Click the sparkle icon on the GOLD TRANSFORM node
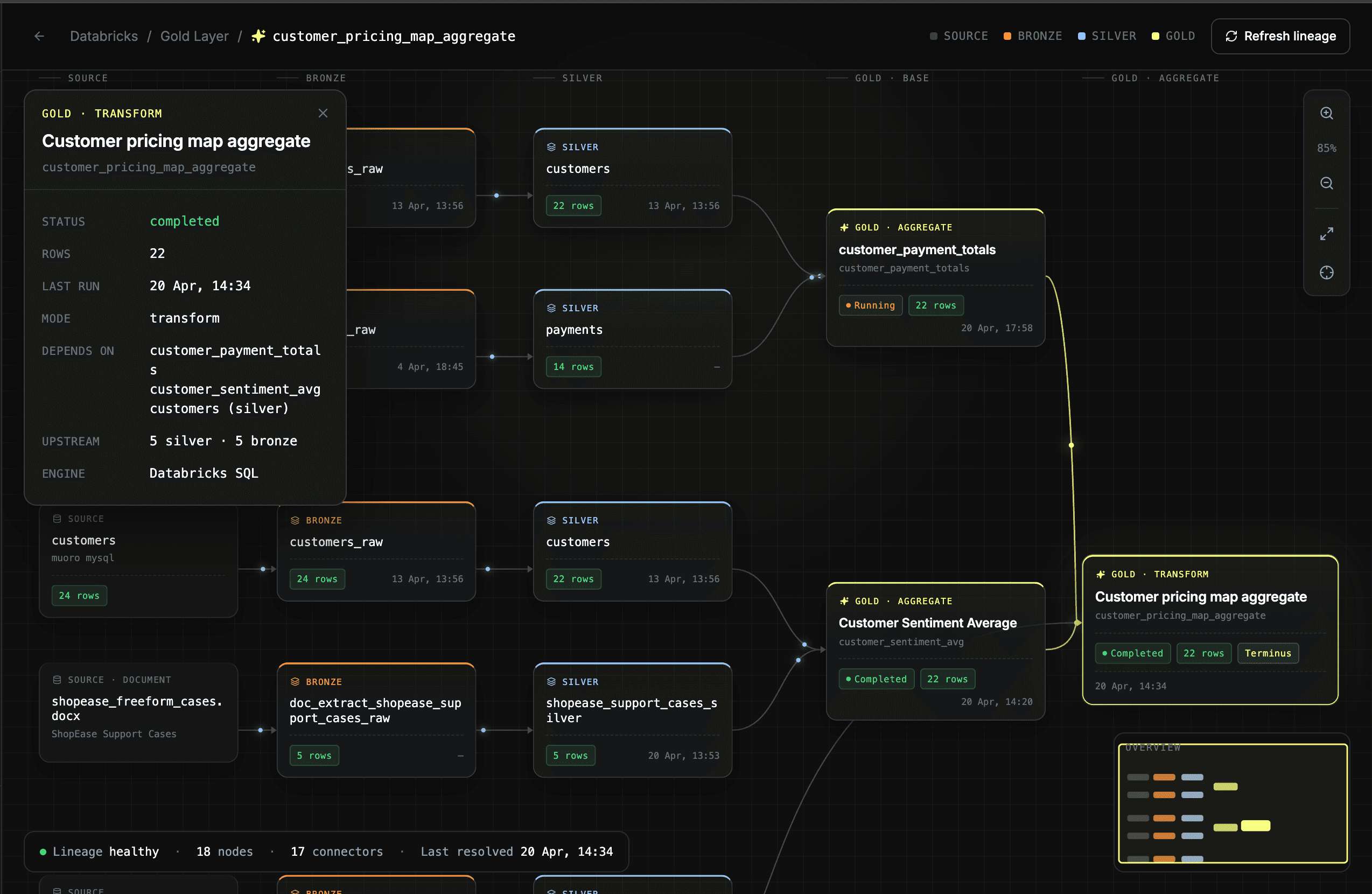Screen dimensions: 1372x894 1101,574
